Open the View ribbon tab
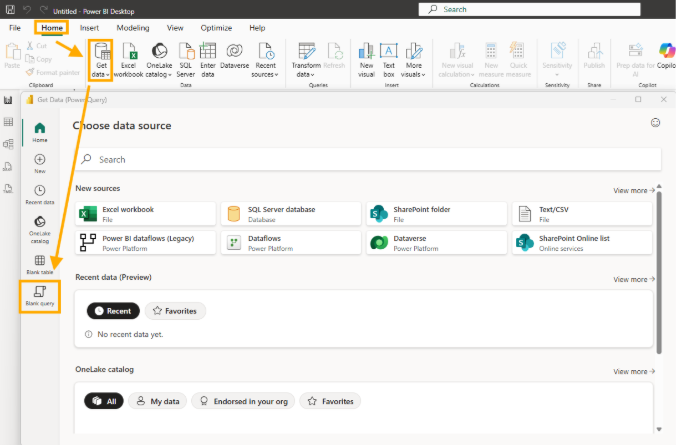This screenshot has height=445, width=676. tap(175, 28)
